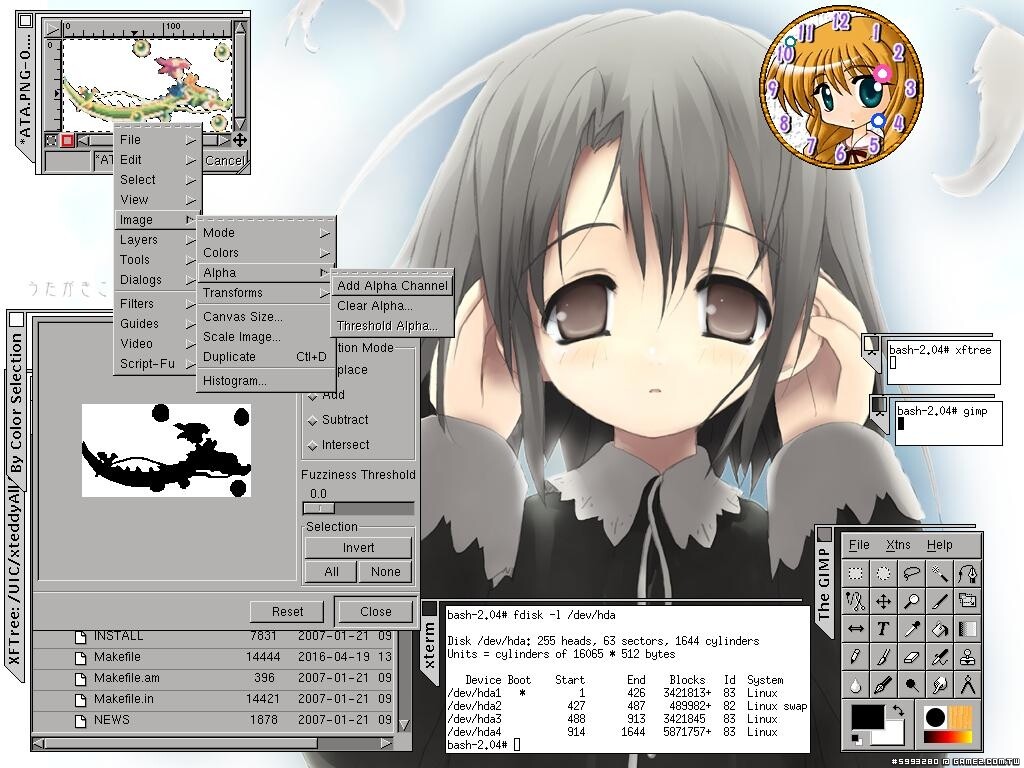
Task: Choose the Intersect selection mode
Action: click(x=344, y=445)
